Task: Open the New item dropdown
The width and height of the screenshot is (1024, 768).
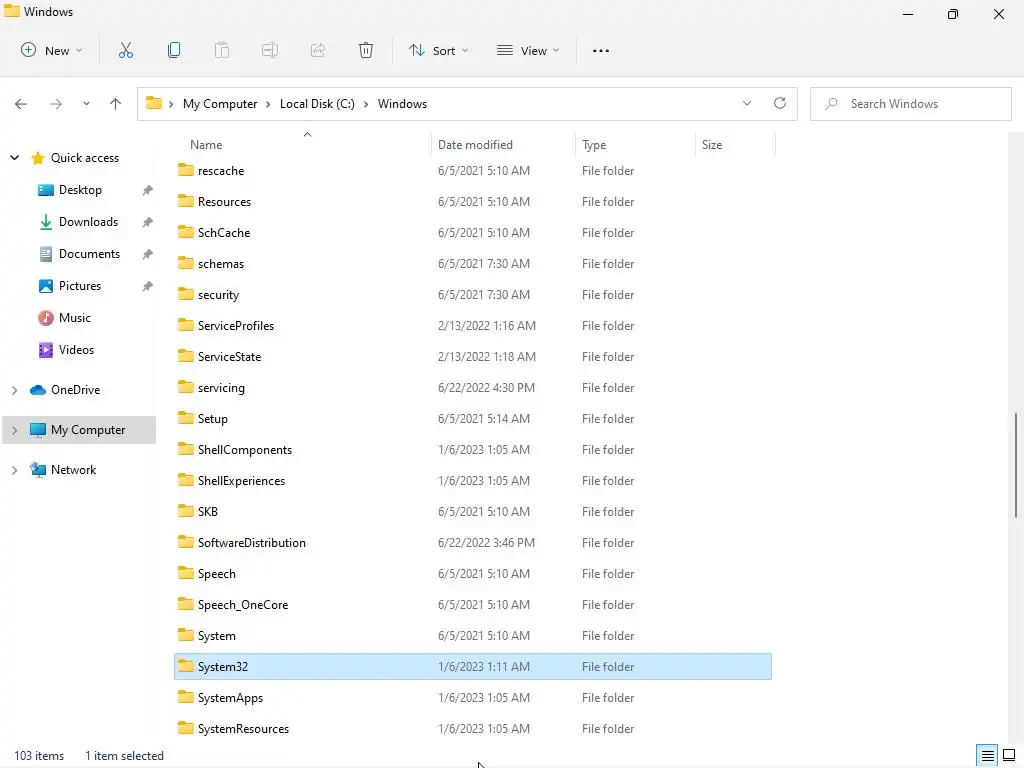Action: point(52,50)
